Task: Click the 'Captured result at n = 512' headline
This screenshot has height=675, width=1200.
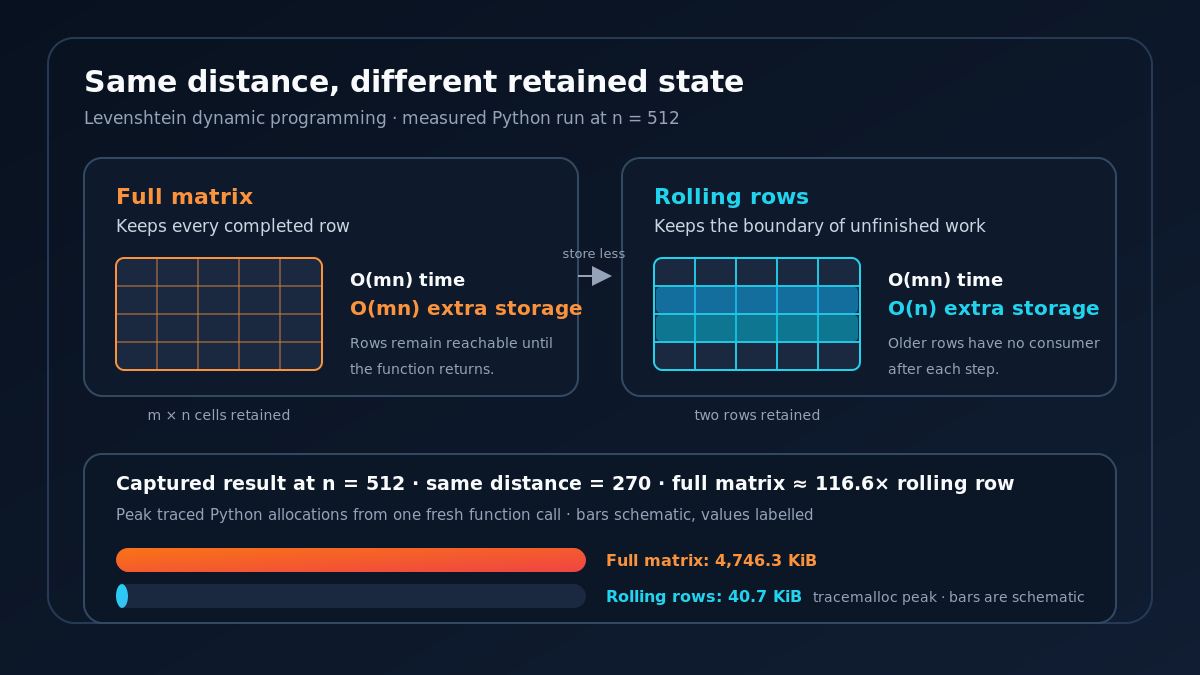Action: (x=565, y=484)
